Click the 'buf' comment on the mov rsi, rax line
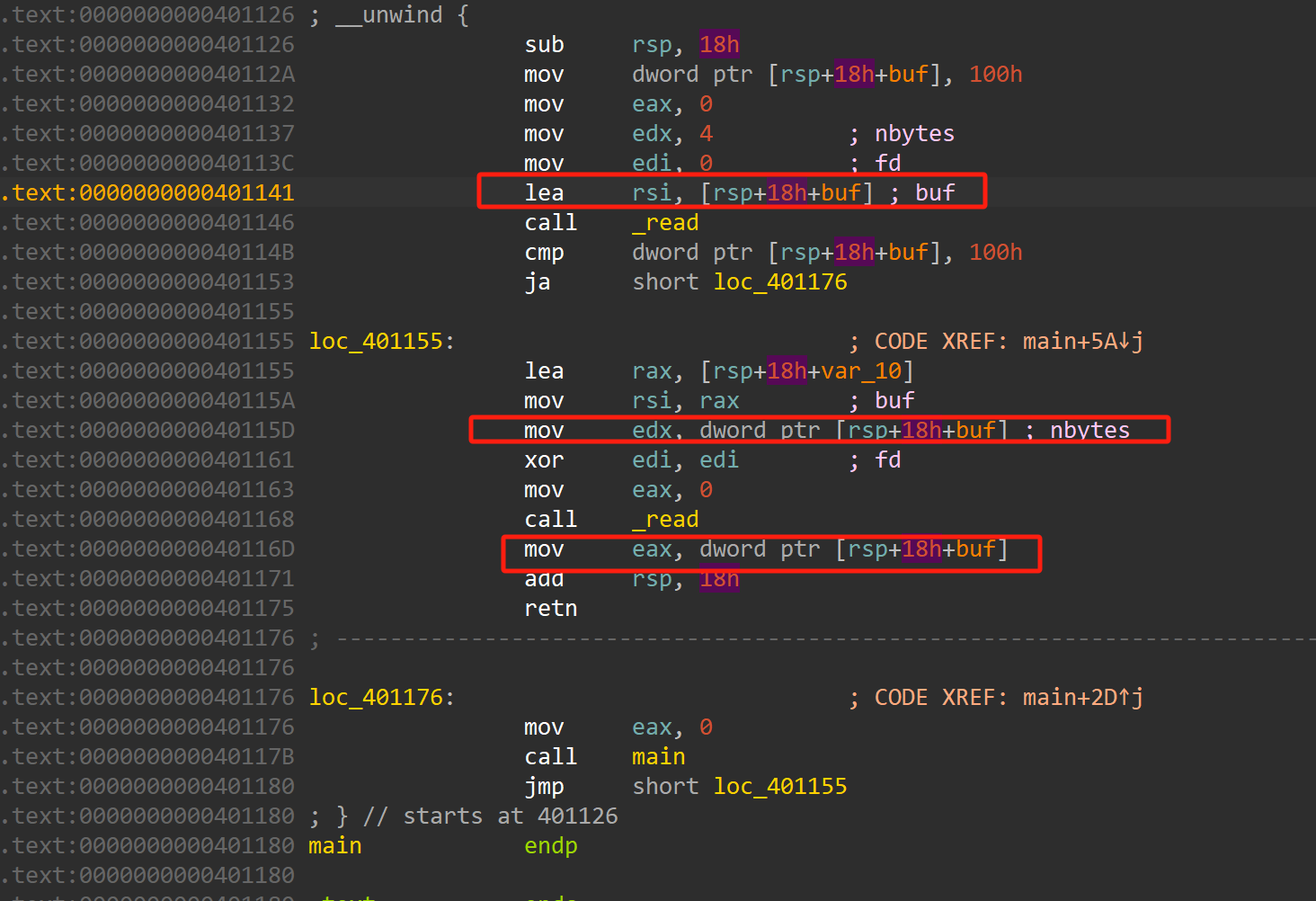 pyautogui.click(x=894, y=400)
